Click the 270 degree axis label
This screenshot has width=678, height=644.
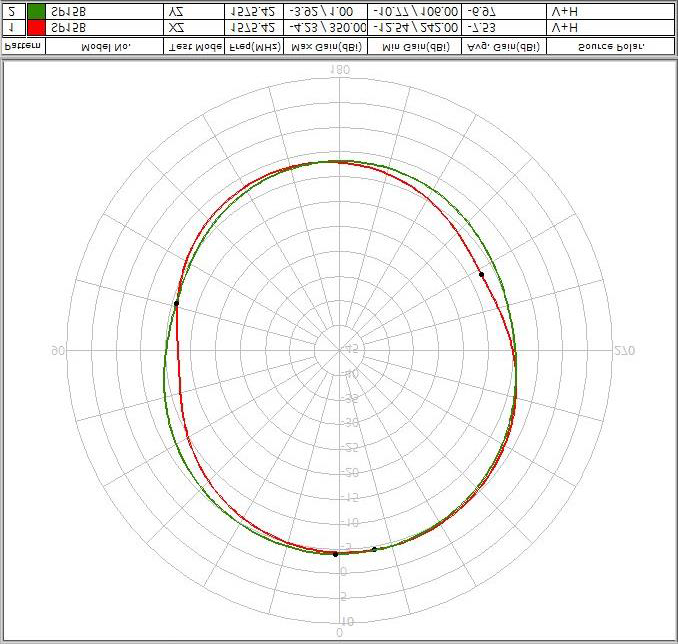623,351
